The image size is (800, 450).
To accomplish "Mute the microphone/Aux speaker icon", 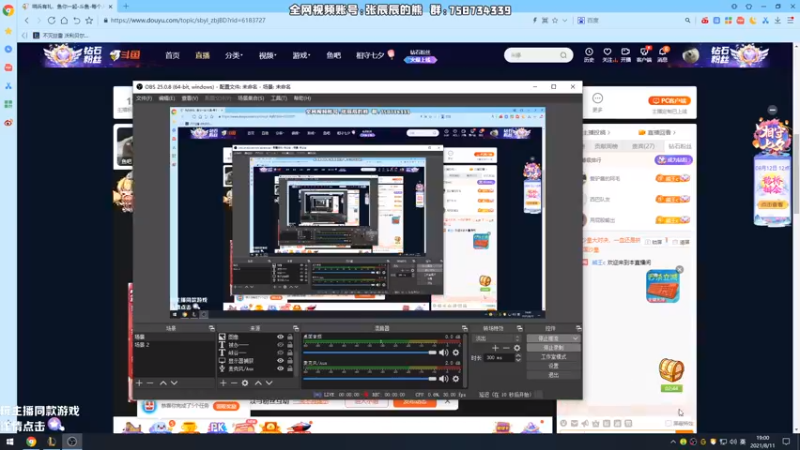I will tap(443, 379).
